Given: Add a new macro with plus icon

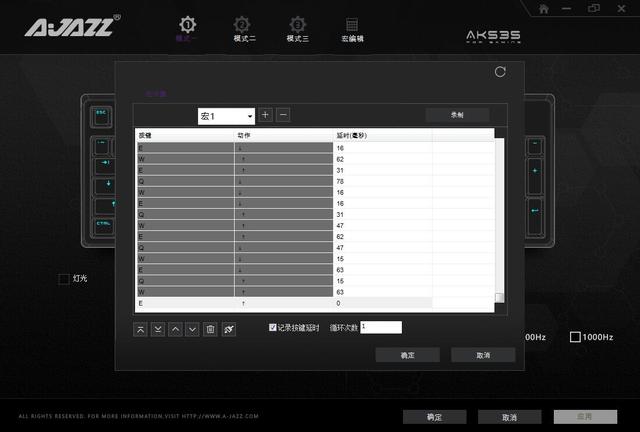Looking at the screenshot, I should coord(265,115).
